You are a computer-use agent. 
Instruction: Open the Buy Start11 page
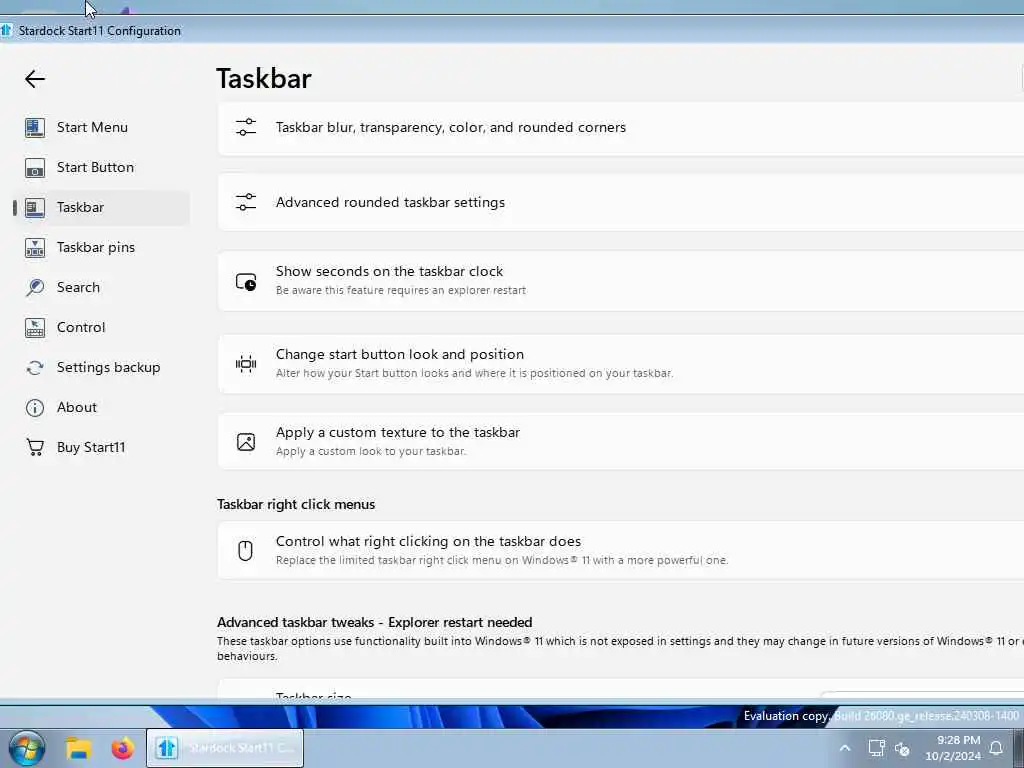click(x=101, y=447)
